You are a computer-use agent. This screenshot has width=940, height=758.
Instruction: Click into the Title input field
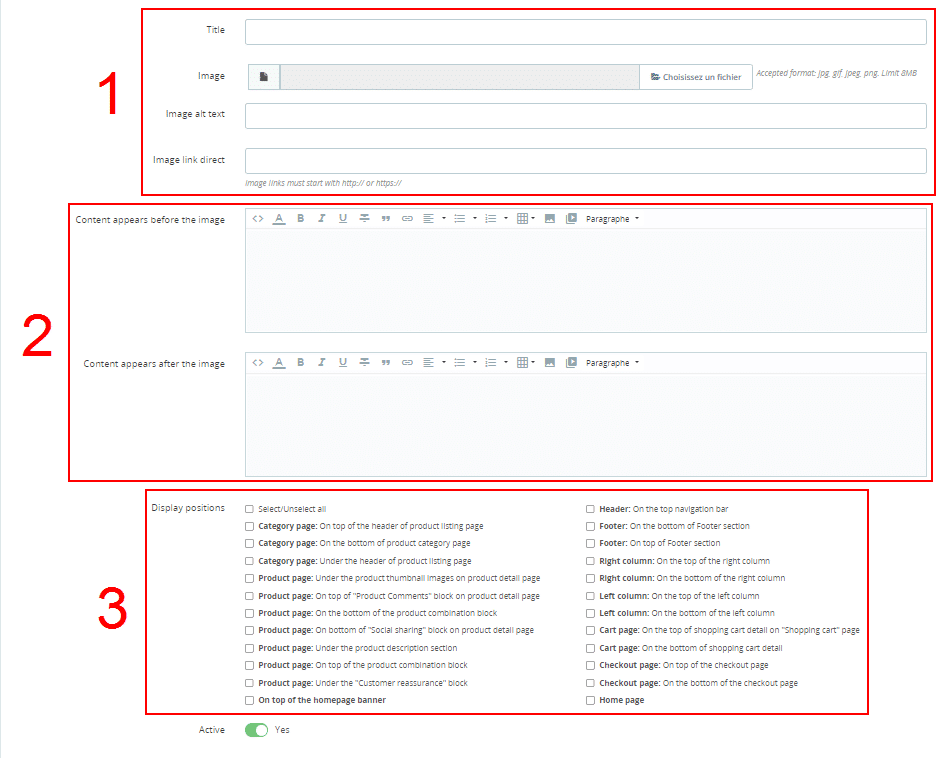585,32
